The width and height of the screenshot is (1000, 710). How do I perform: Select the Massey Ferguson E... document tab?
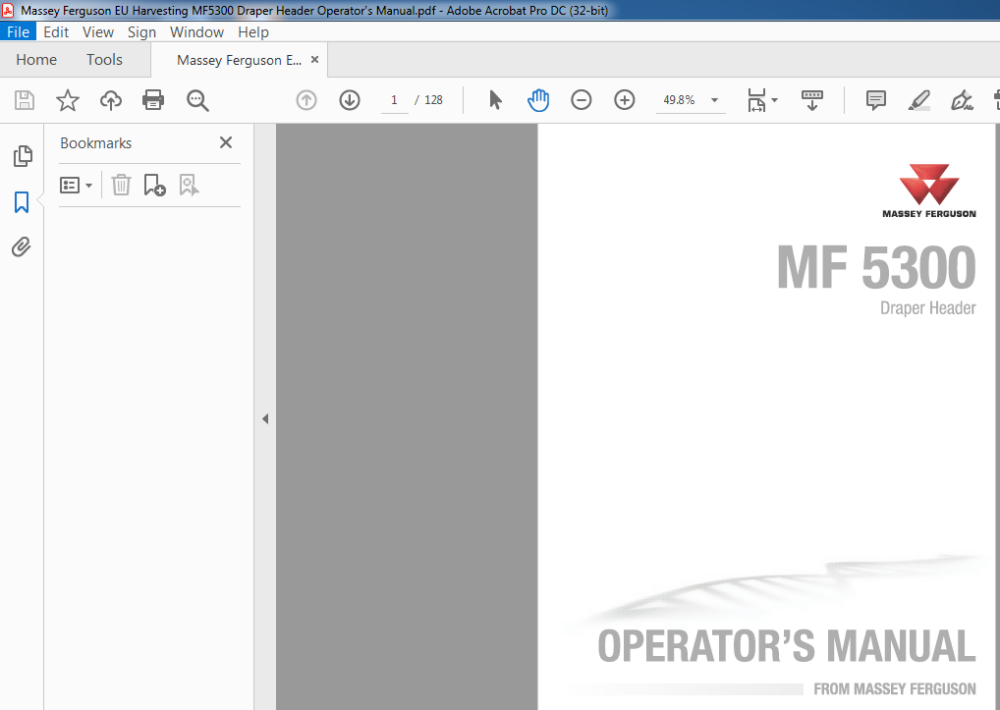pyautogui.click(x=239, y=60)
